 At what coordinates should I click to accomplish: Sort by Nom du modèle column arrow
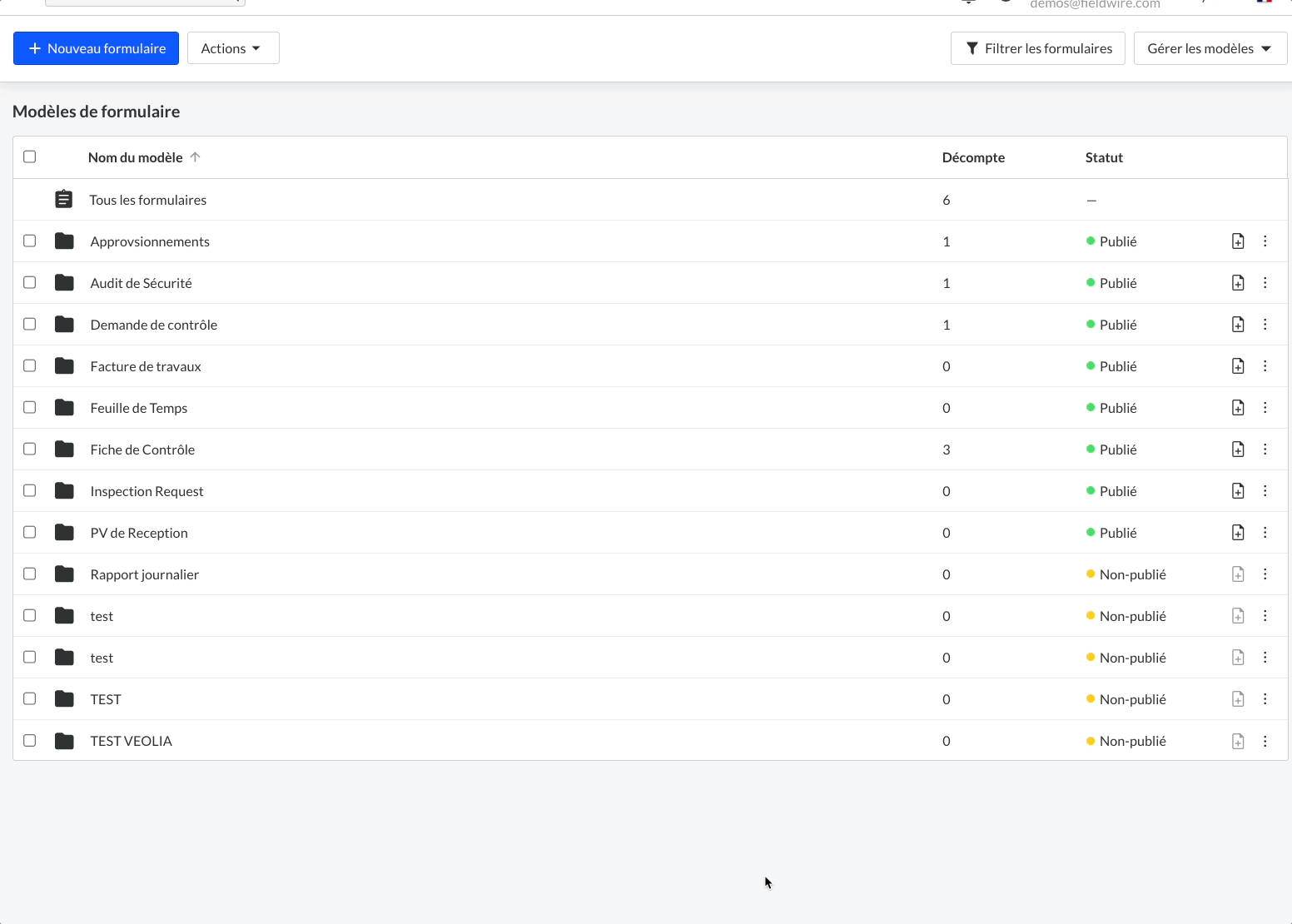click(x=195, y=157)
